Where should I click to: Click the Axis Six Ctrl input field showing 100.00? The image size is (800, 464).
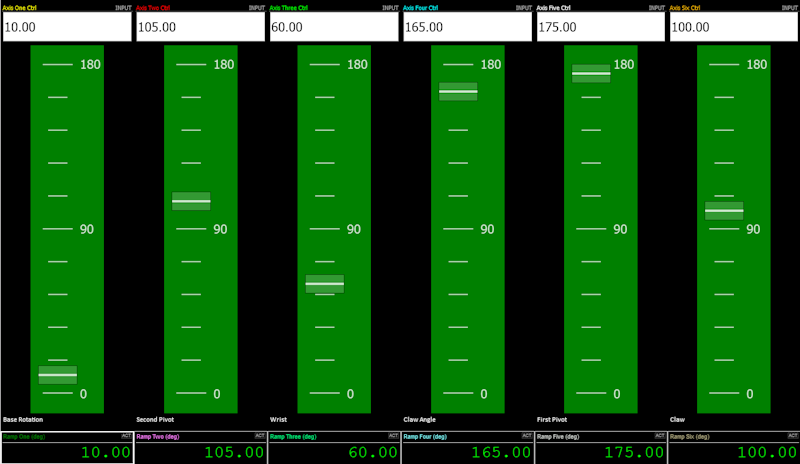734,27
